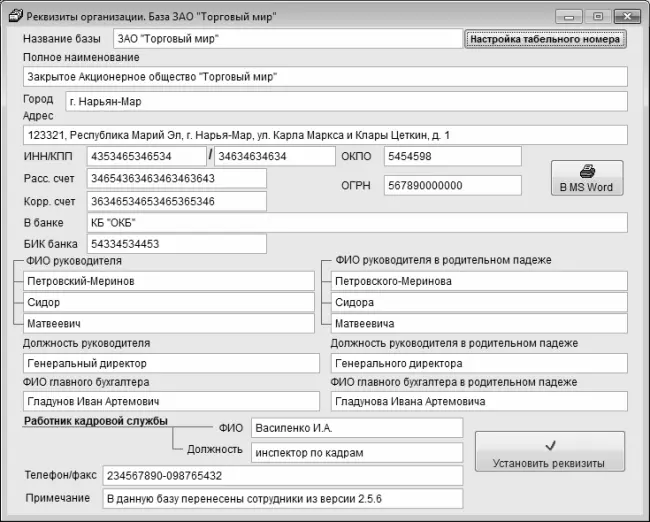Edit the genitive surname Петровского-Меринова field
Viewport: 650px width, 522px height.
pyautogui.click(x=479, y=281)
